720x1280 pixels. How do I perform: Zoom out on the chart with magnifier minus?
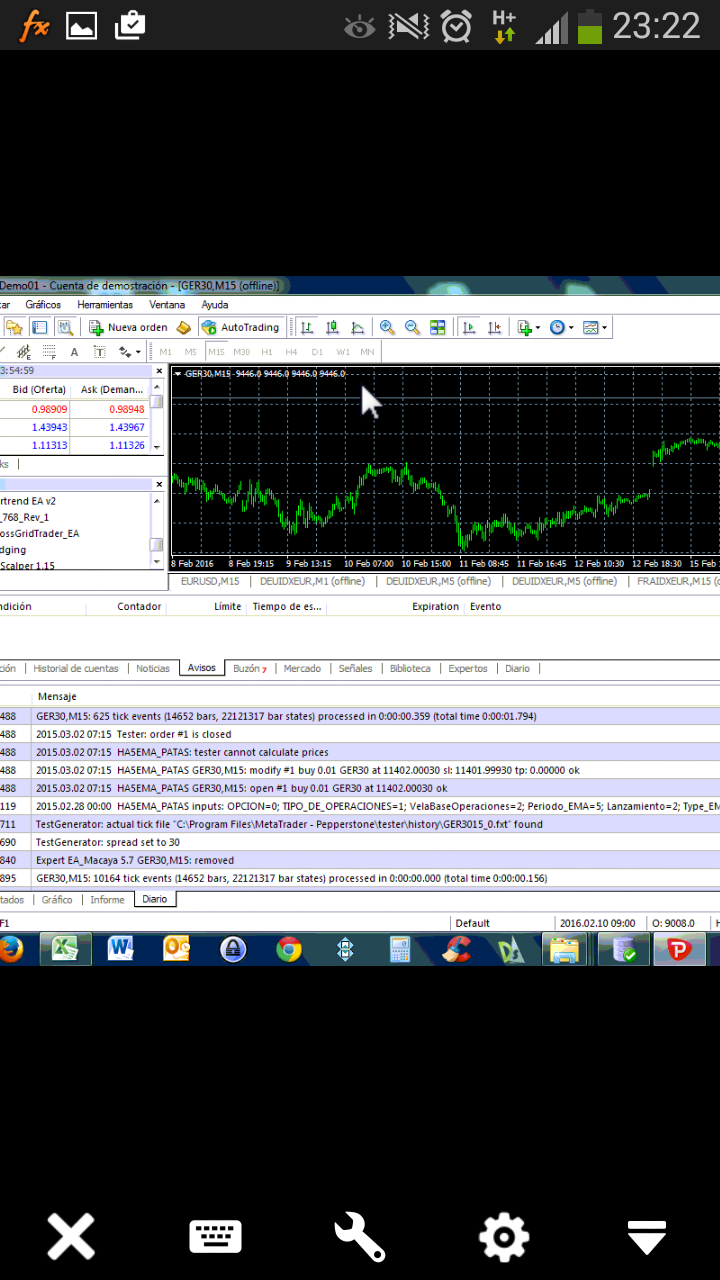point(412,327)
